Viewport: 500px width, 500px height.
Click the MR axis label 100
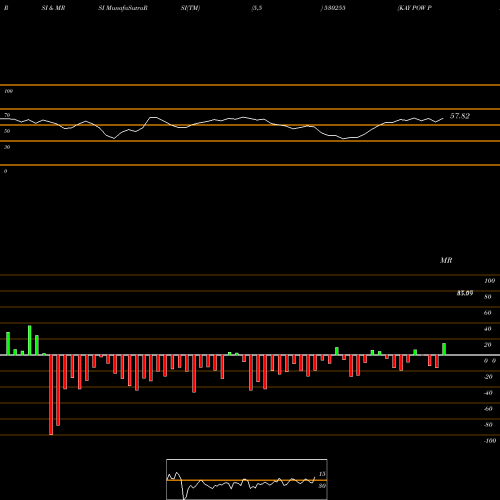490,281
